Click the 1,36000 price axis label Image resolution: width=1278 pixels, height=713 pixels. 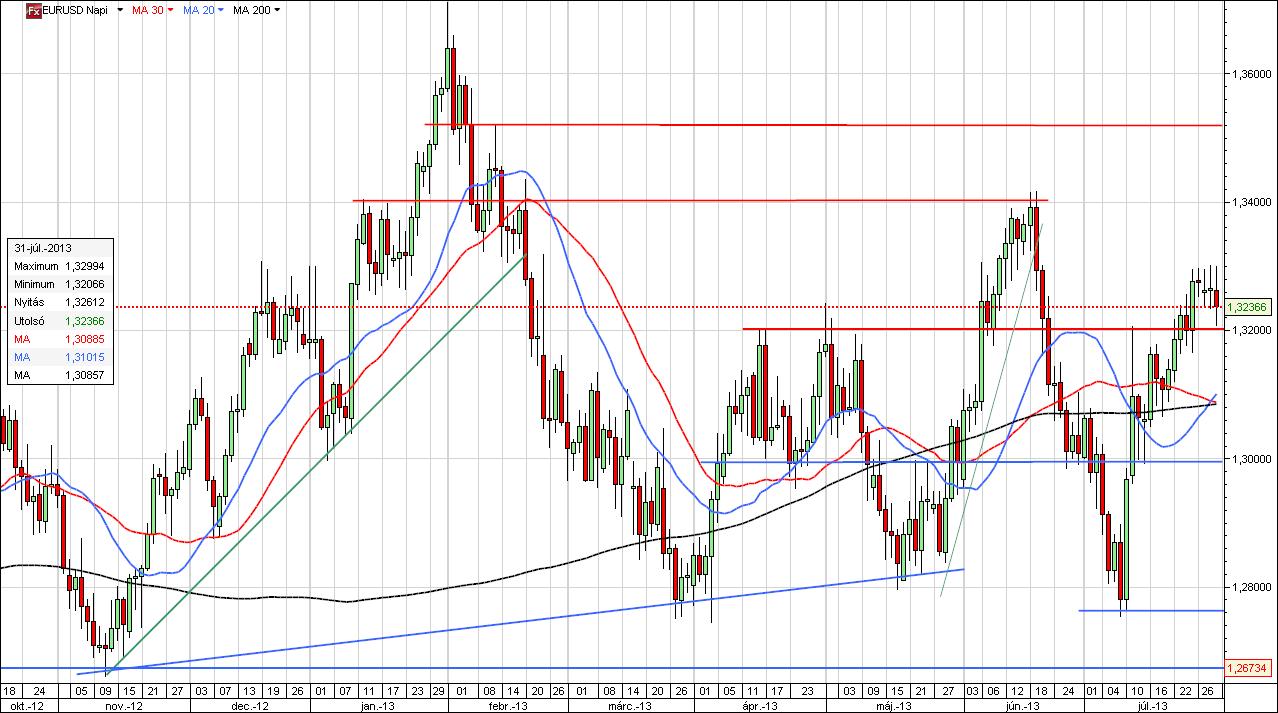click(x=1251, y=74)
